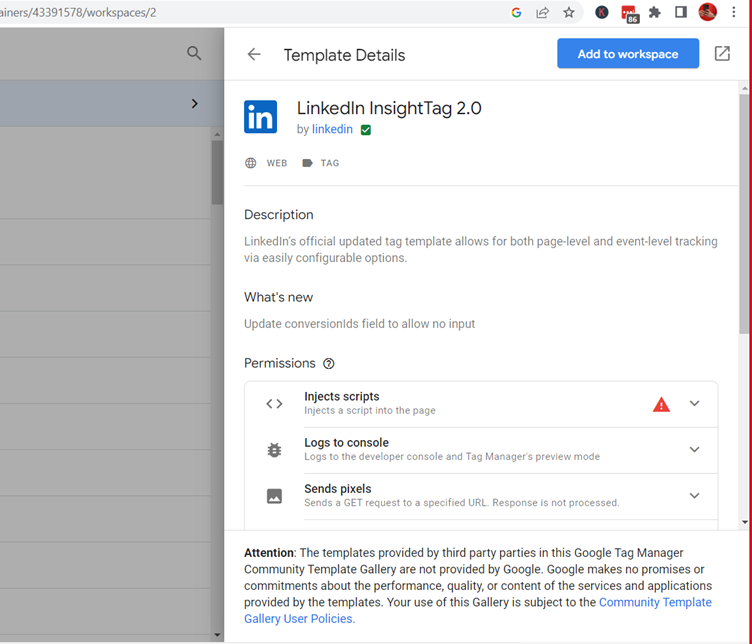Open template in new window icon
The height and width of the screenshot is (644, 752).
[722, 53]
